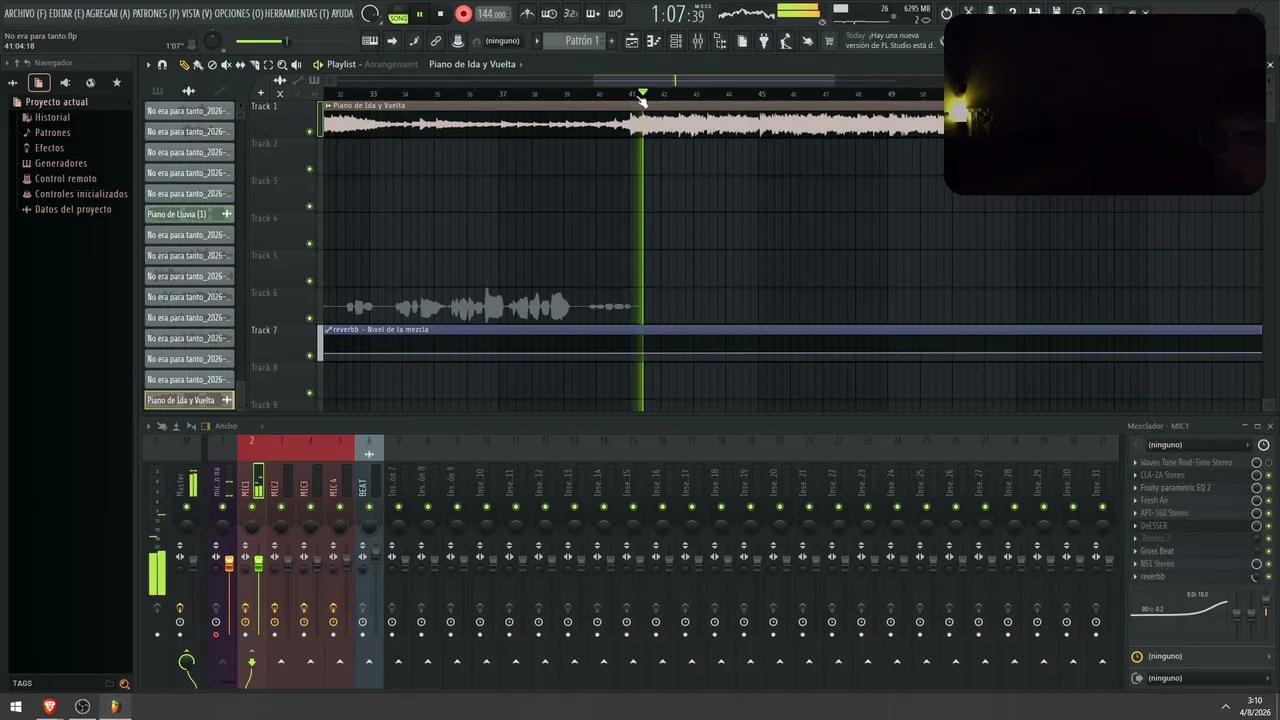
Task: Toggle the PAT/SONG mode switch
Action: click(398, 15)
